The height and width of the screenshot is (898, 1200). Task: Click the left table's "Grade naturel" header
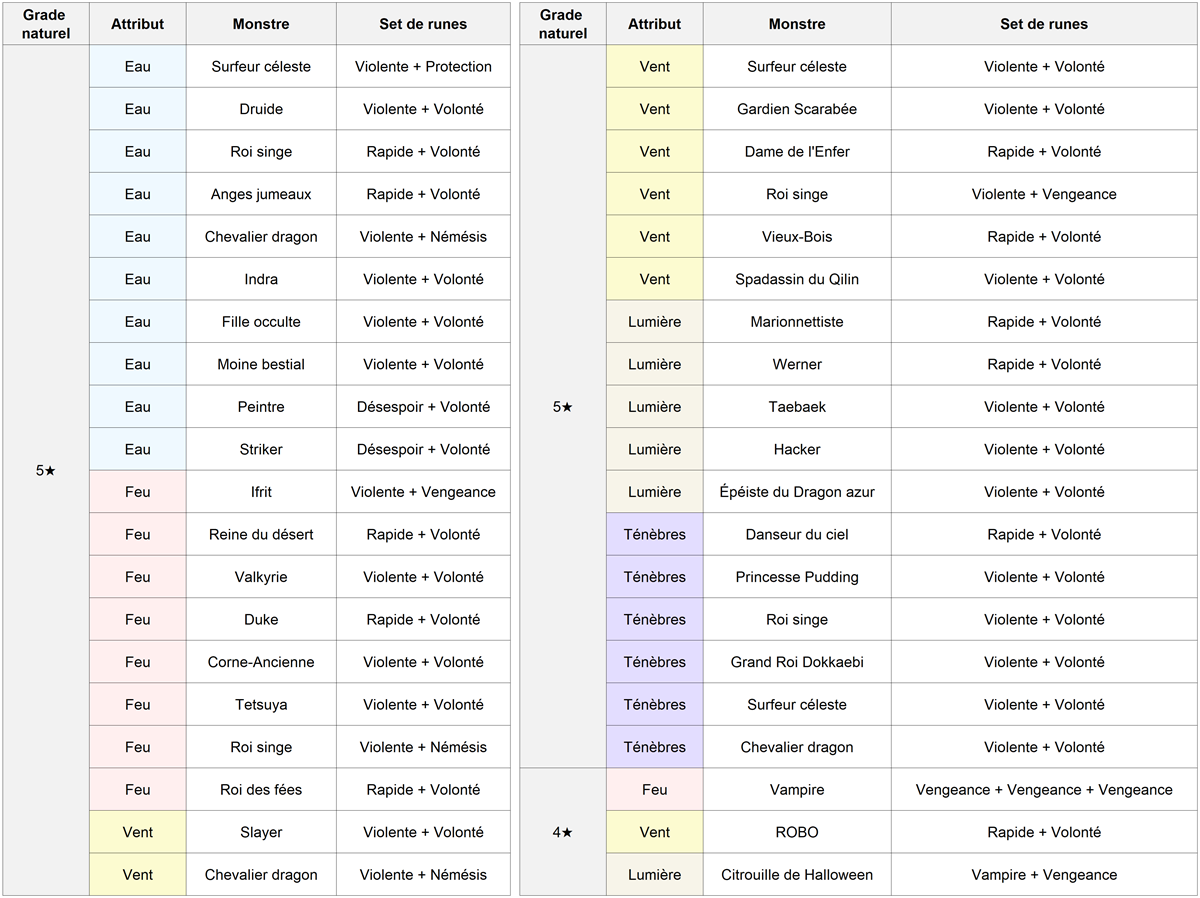pos(46,24)
